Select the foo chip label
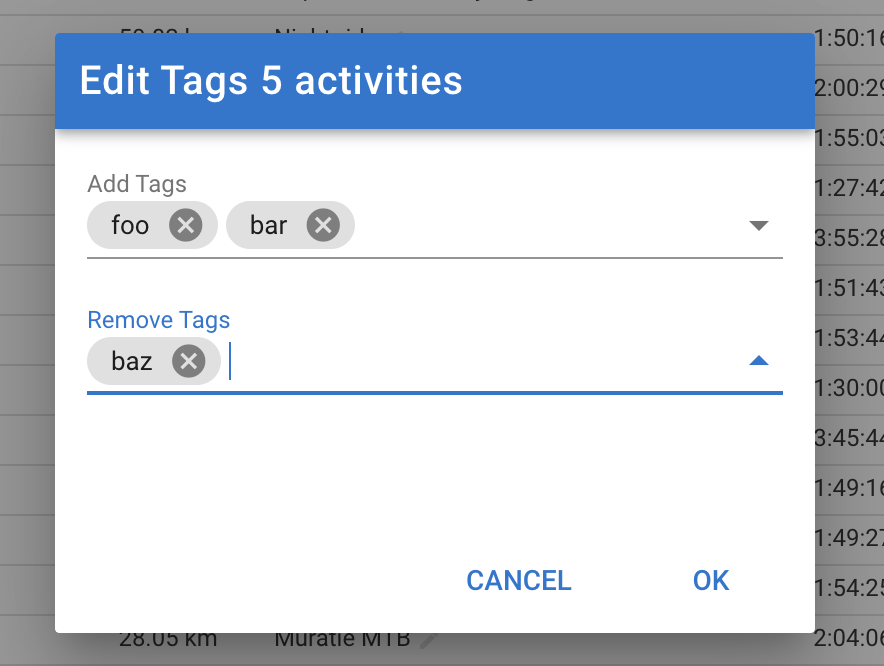Image resolution: width=884 pixels, height=666 pixels. [130, 225]
